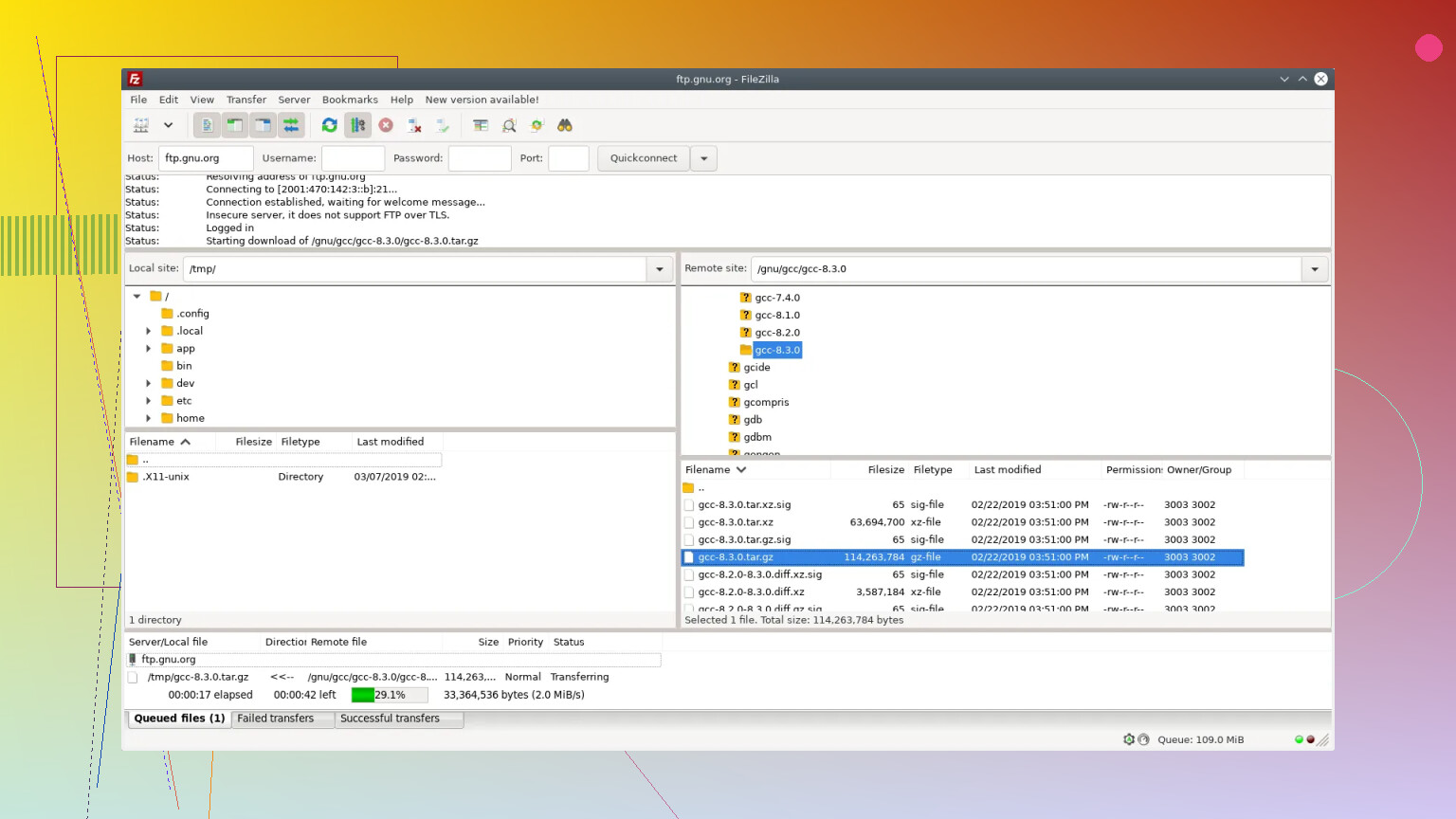Expand the .local folder in local tree
This screenshot has height=819, width=1456.
coord(149,331)
